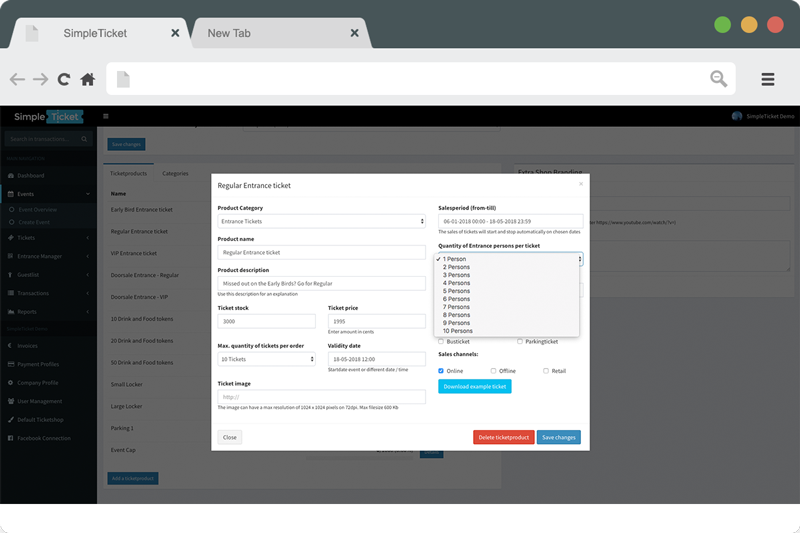Choose 1 Person from the list
Viewport: 800px width, 533px height.
coord(507,259)
